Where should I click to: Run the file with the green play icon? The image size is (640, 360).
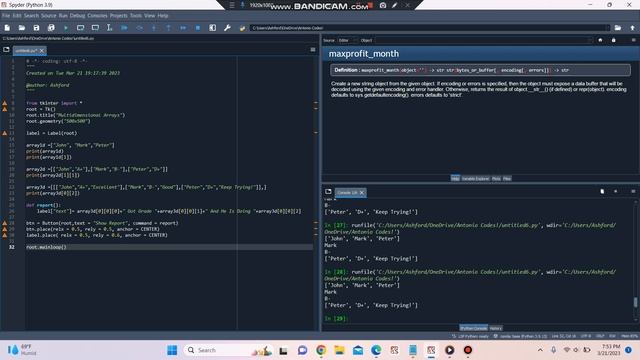coord(66,28)
